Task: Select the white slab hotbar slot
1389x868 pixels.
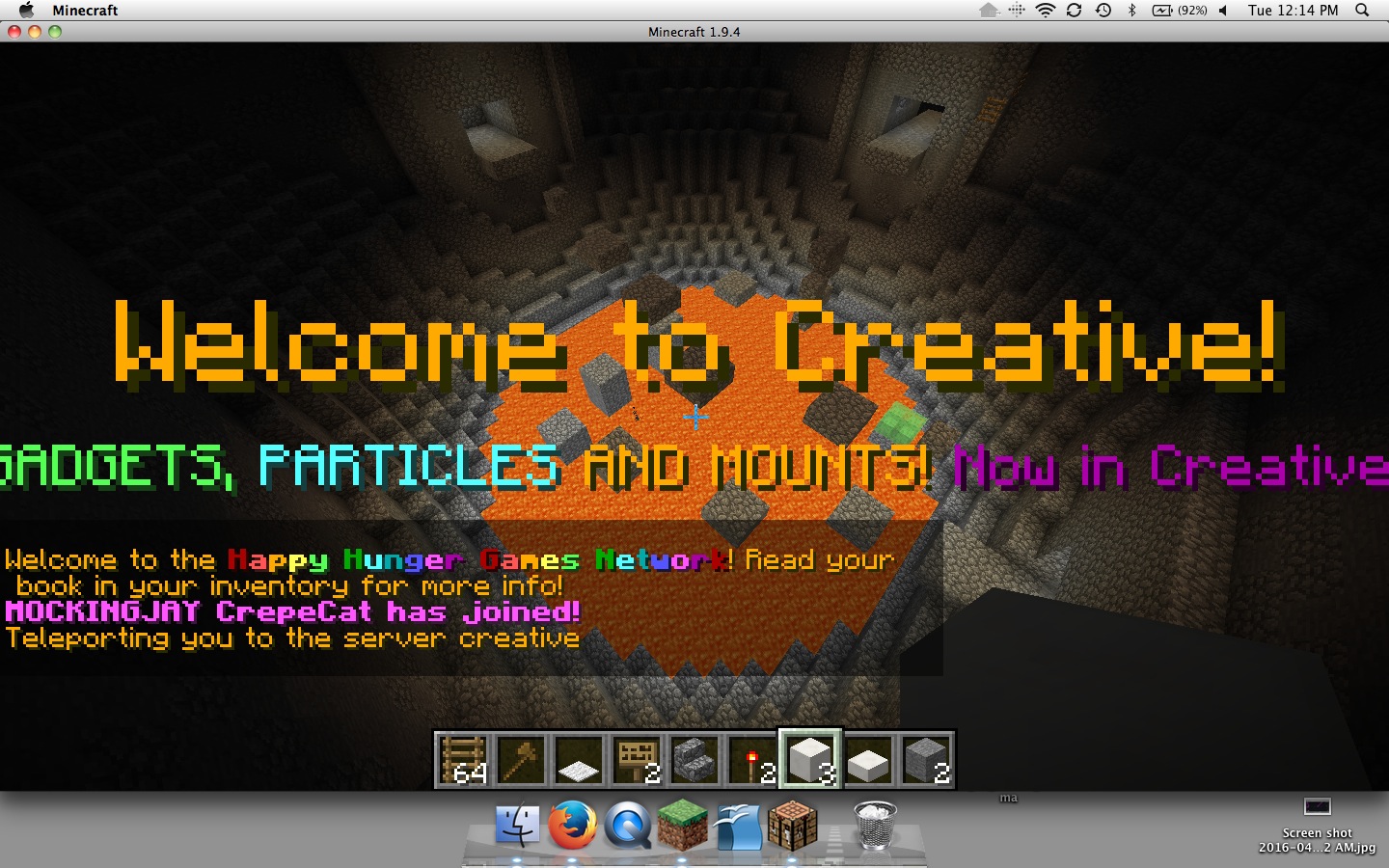Action: pyautogui.click(x=868, y=760)
